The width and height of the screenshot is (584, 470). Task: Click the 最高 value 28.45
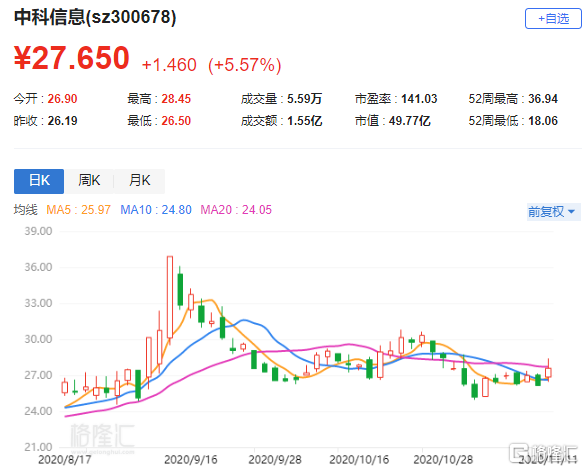(176, 99)
